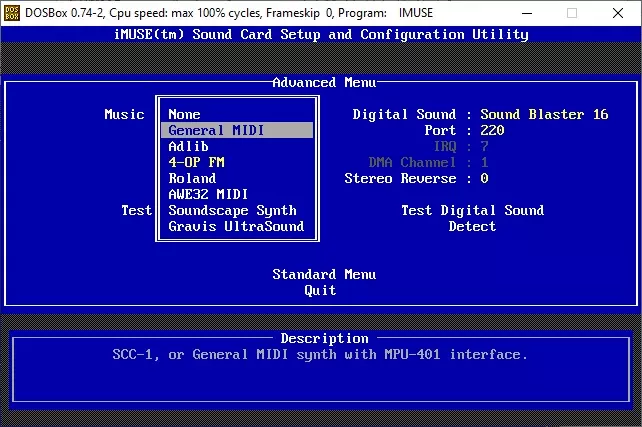Choose Gravis UltraSound option
Image resolution: width=642 pixels, height=427 pixels.
click(x=236, y=226)
